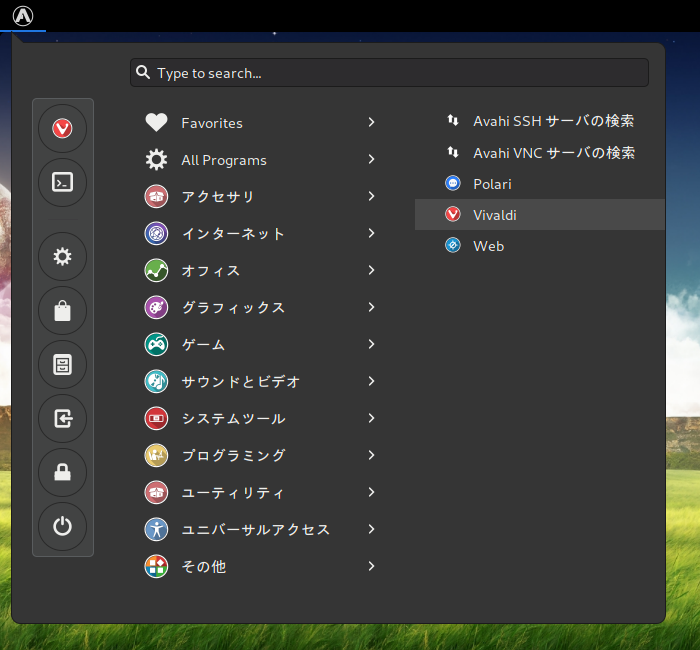700x650 pixels.
Task: Select the その他 category label
Action: [204, 567]
